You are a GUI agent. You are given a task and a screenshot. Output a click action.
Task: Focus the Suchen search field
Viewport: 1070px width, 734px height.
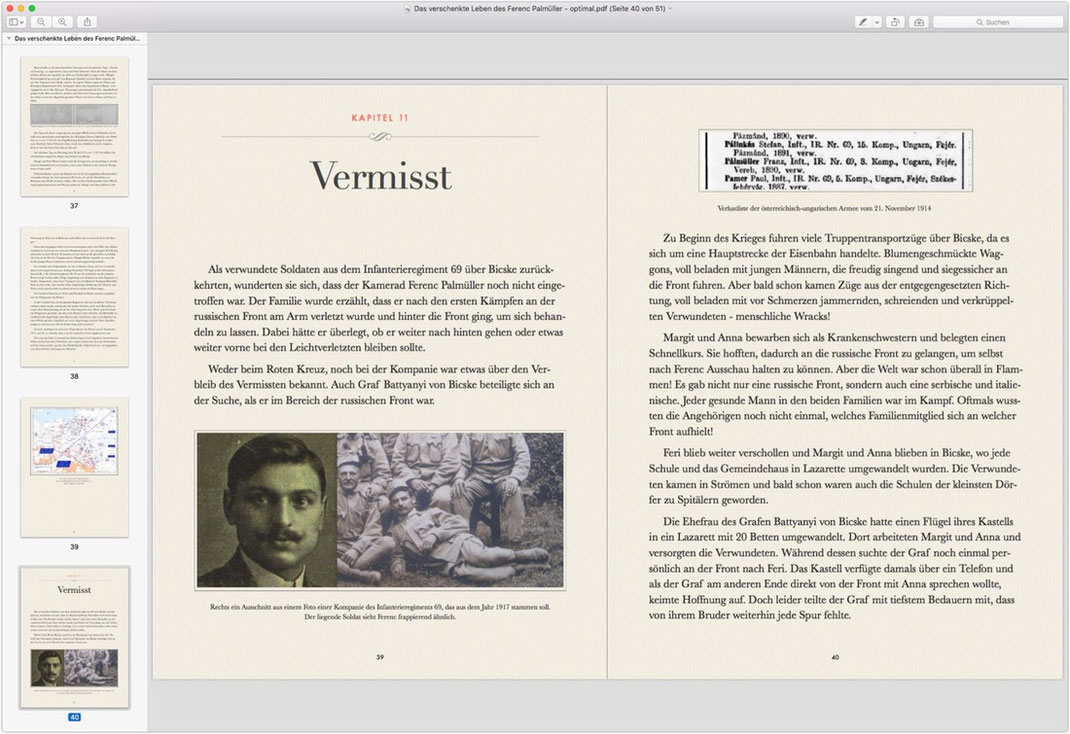[998, 22]
